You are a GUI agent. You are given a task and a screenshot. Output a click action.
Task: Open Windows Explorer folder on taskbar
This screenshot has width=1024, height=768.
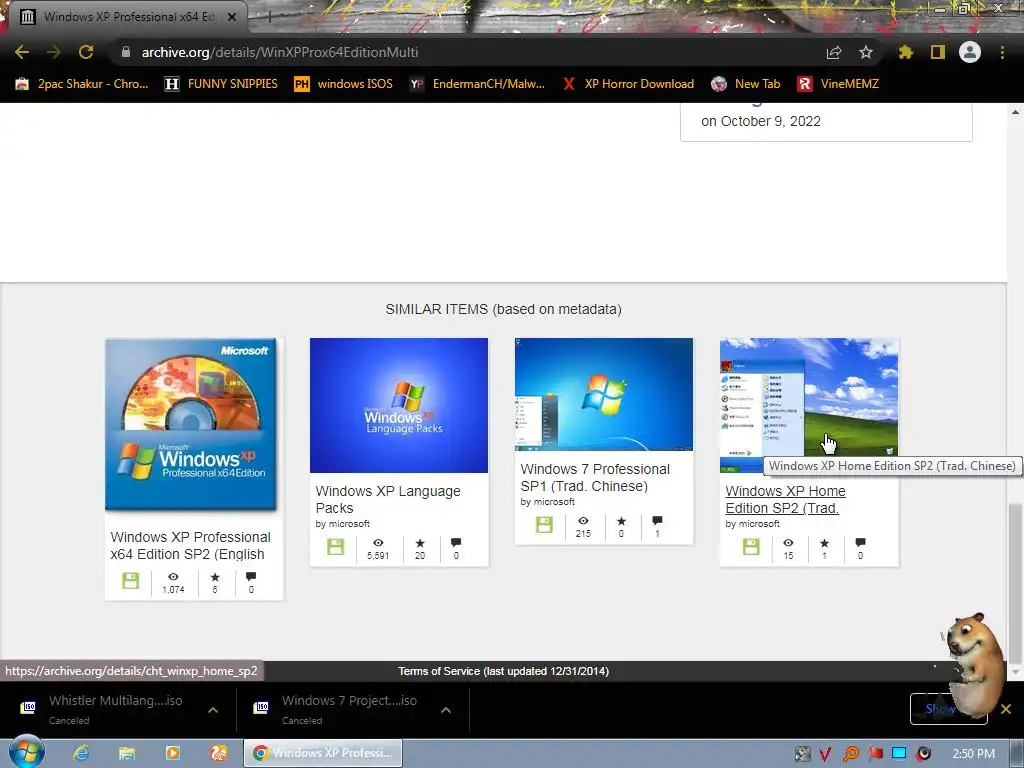127,753
